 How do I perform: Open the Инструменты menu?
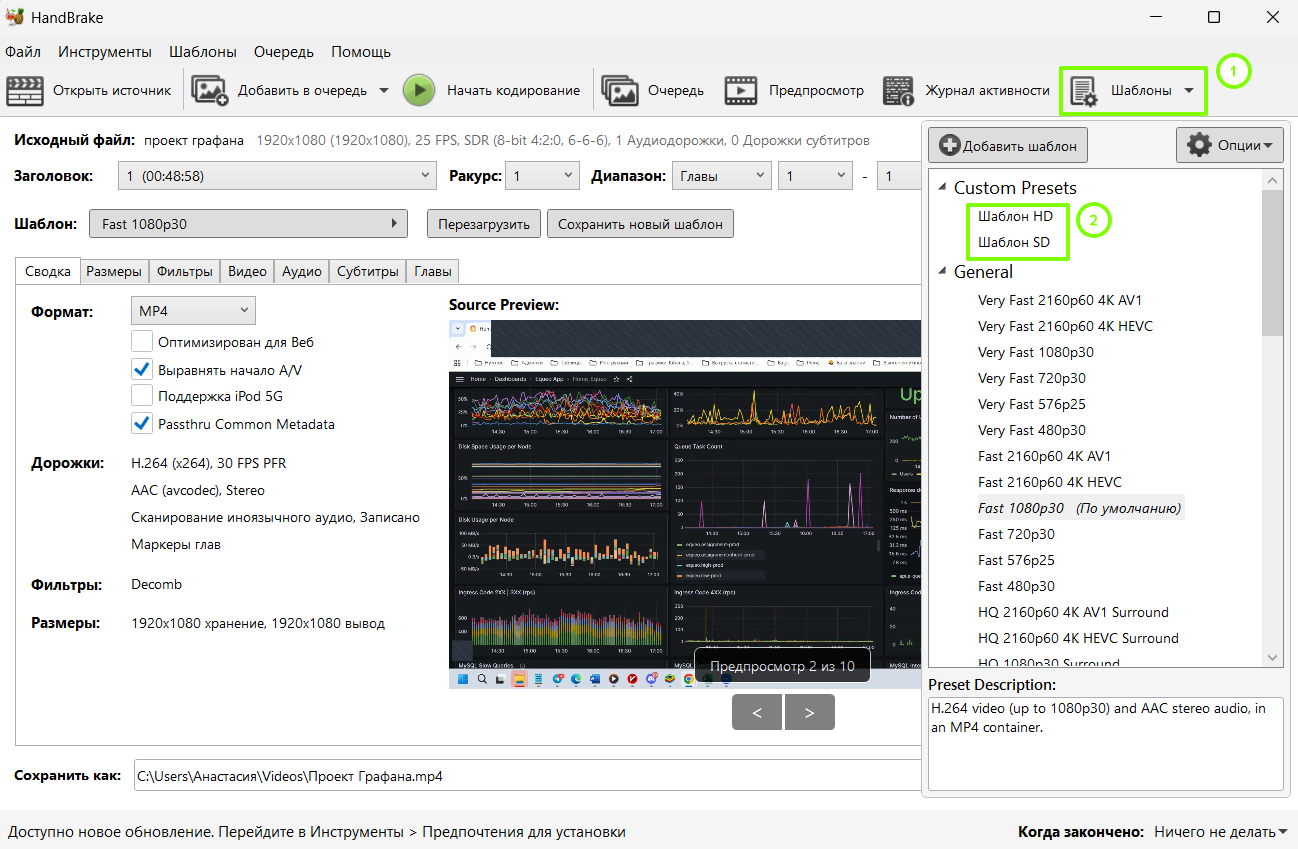(105, 52)
